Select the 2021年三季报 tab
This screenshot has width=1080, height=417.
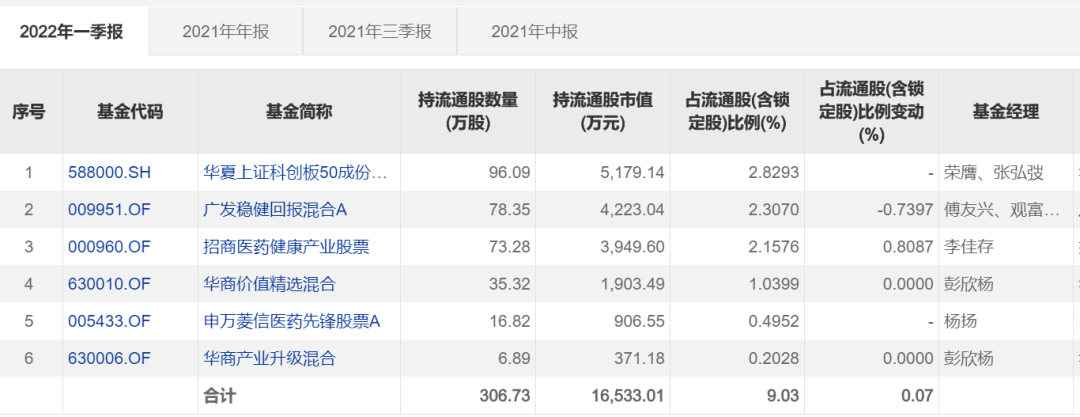pyautogui.click(x=380, y=32)
